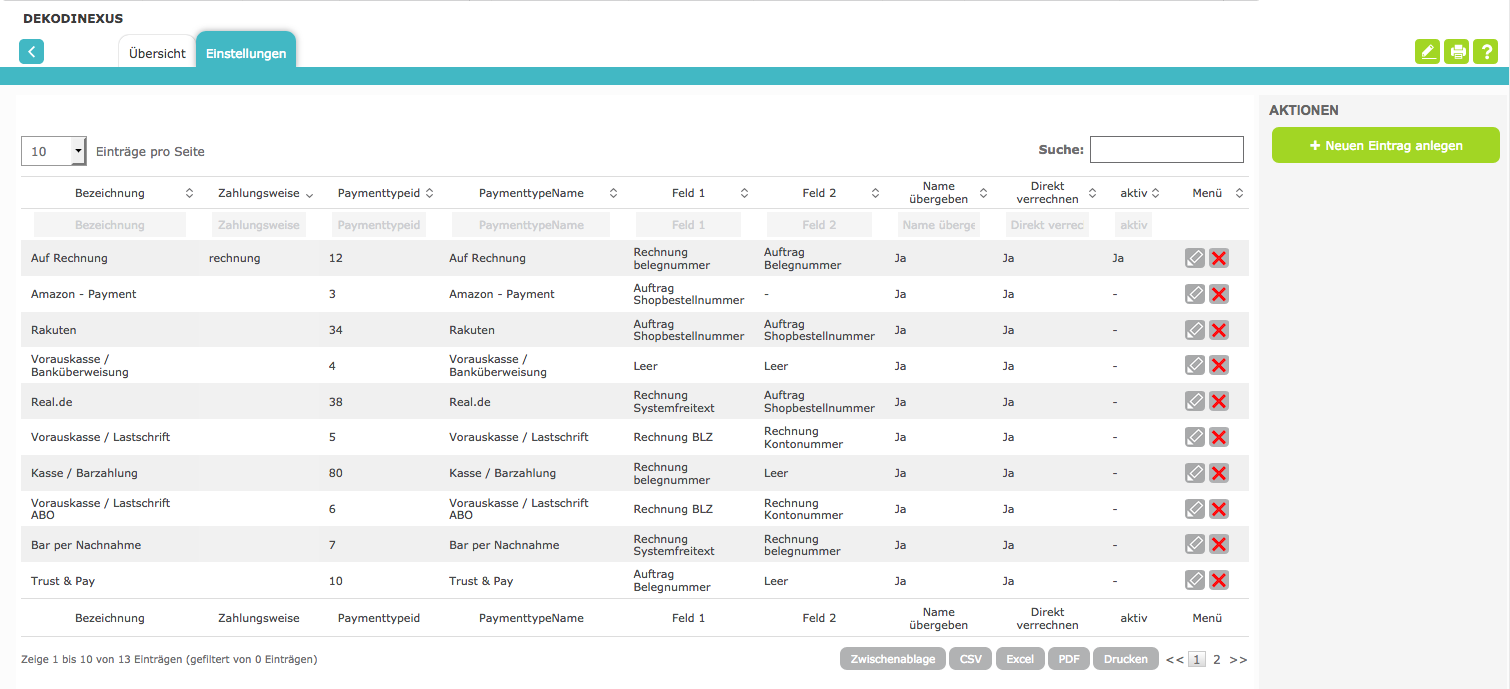1510x689 pixels.
Task: Click the green printer icon
Action: coord(1458,52)
